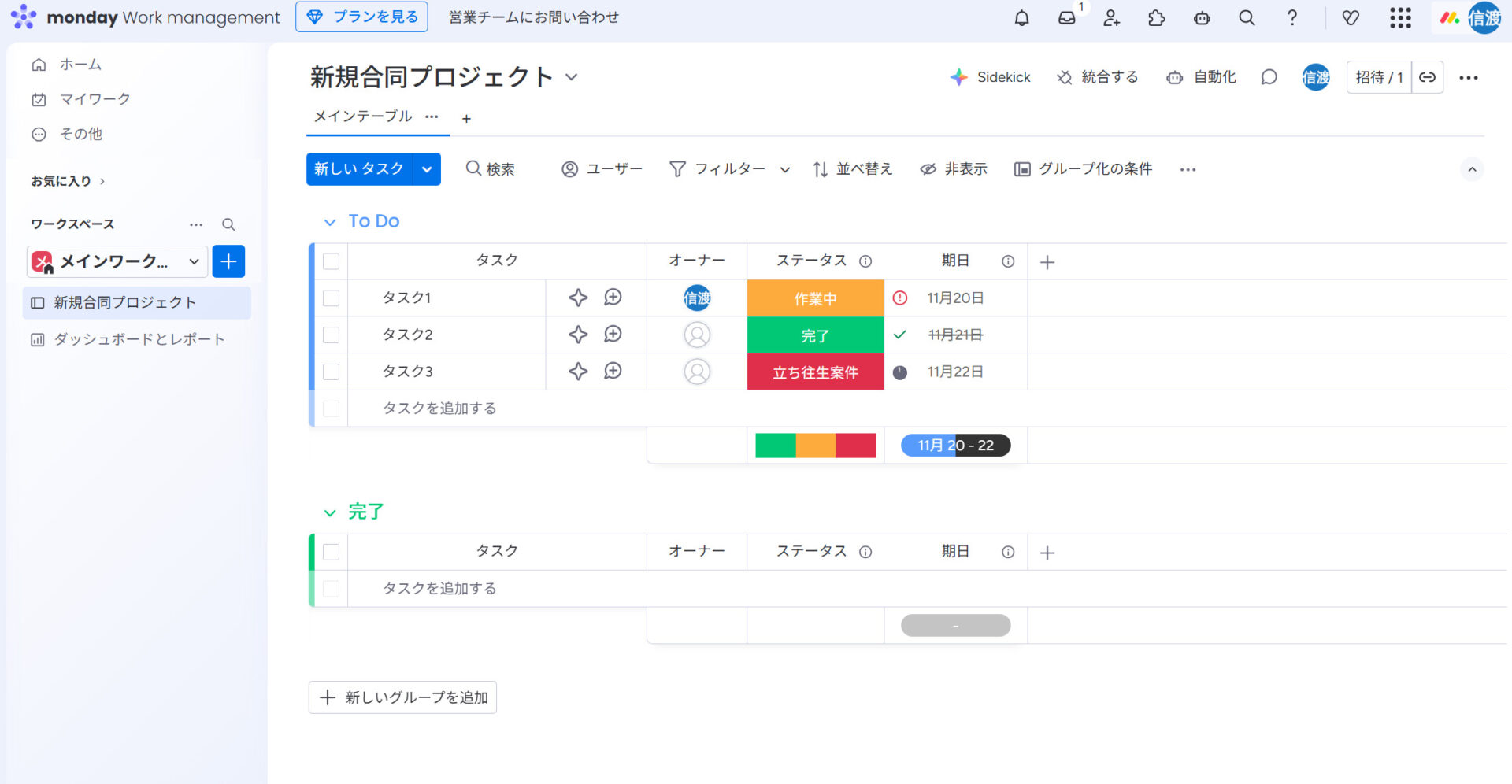Open the 新規合同プロジェクト board title menu
Screen dimensions: 1512x784
pos(572,77)
